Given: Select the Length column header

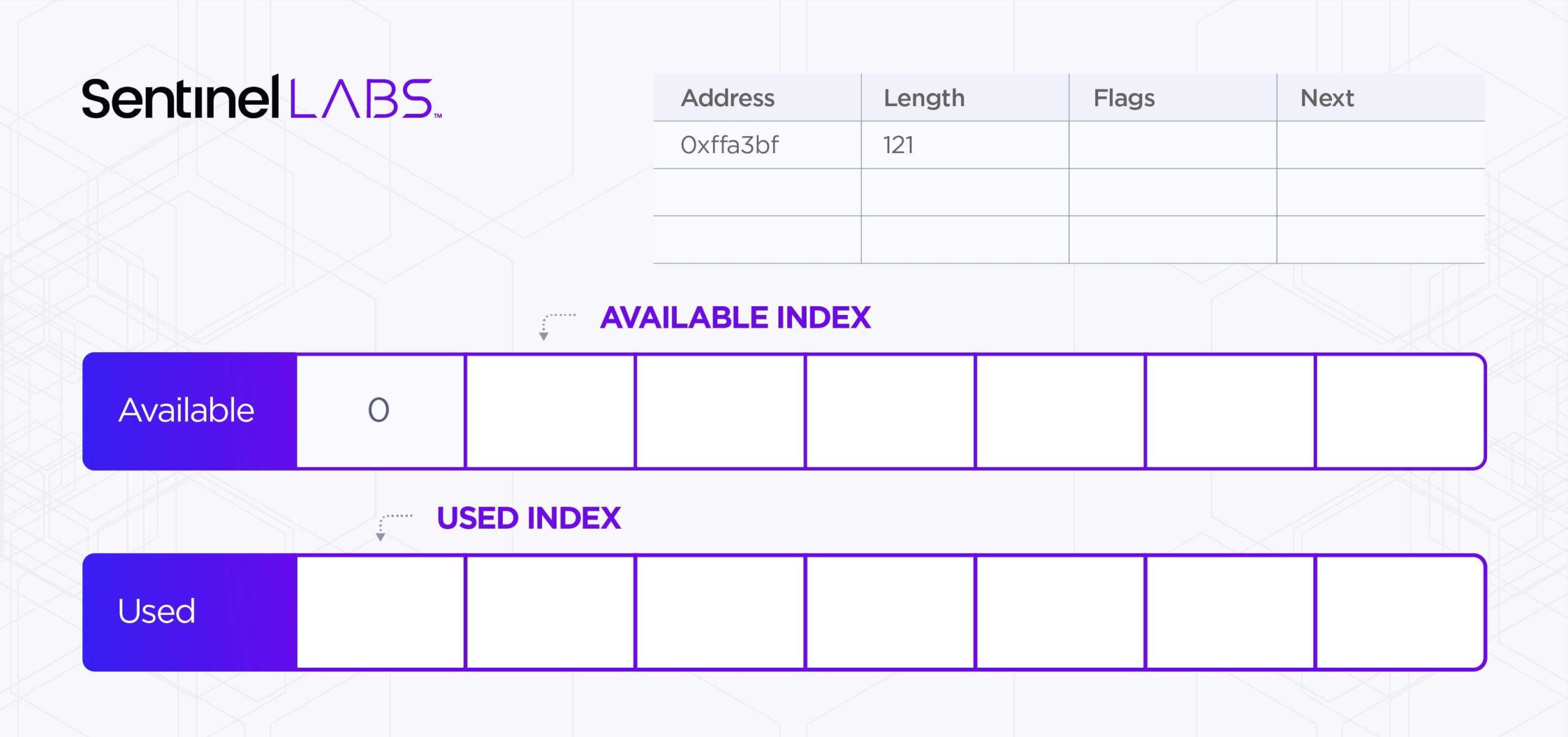Looking at the screenshot, I should 924,98.
